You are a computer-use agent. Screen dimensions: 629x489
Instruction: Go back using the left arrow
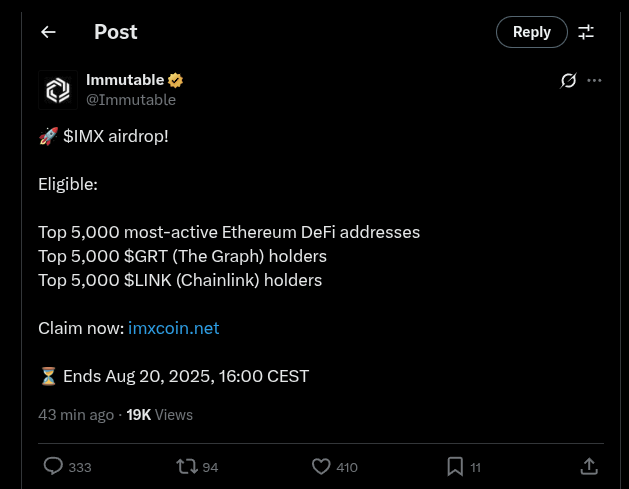click(x=48, y=32)
